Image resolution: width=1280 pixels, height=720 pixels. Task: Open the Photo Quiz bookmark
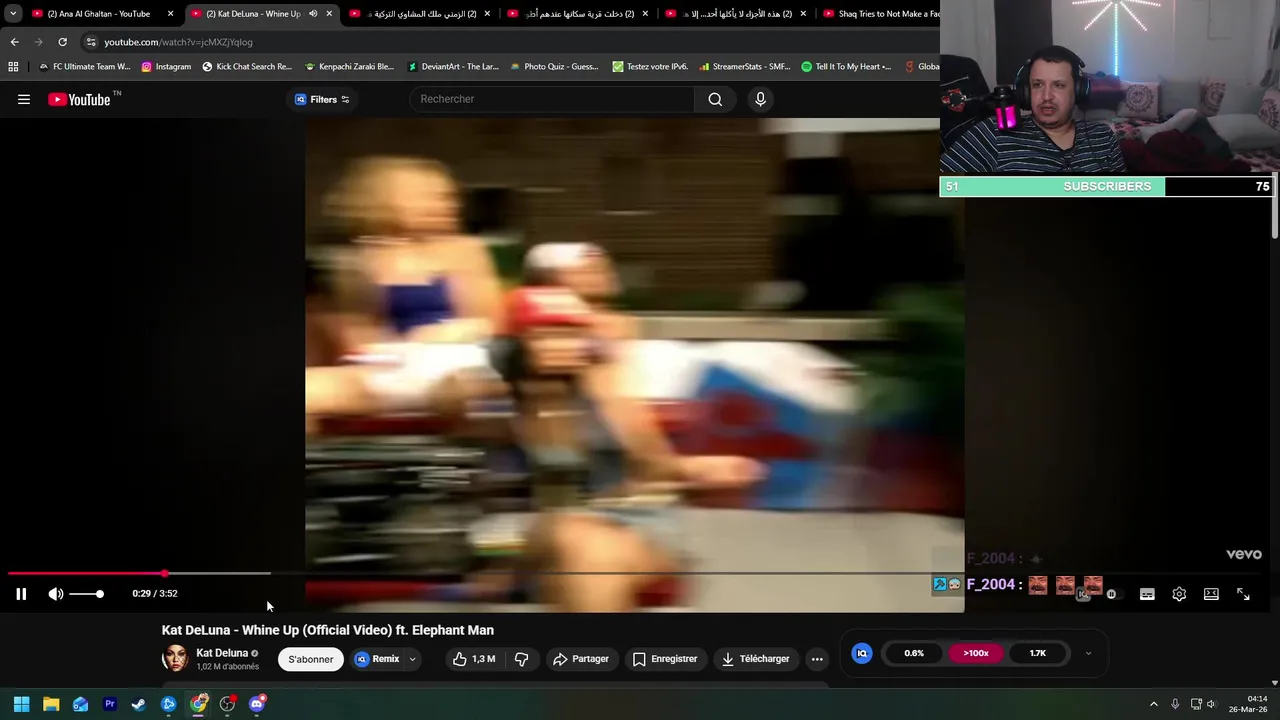click(554, 66)
